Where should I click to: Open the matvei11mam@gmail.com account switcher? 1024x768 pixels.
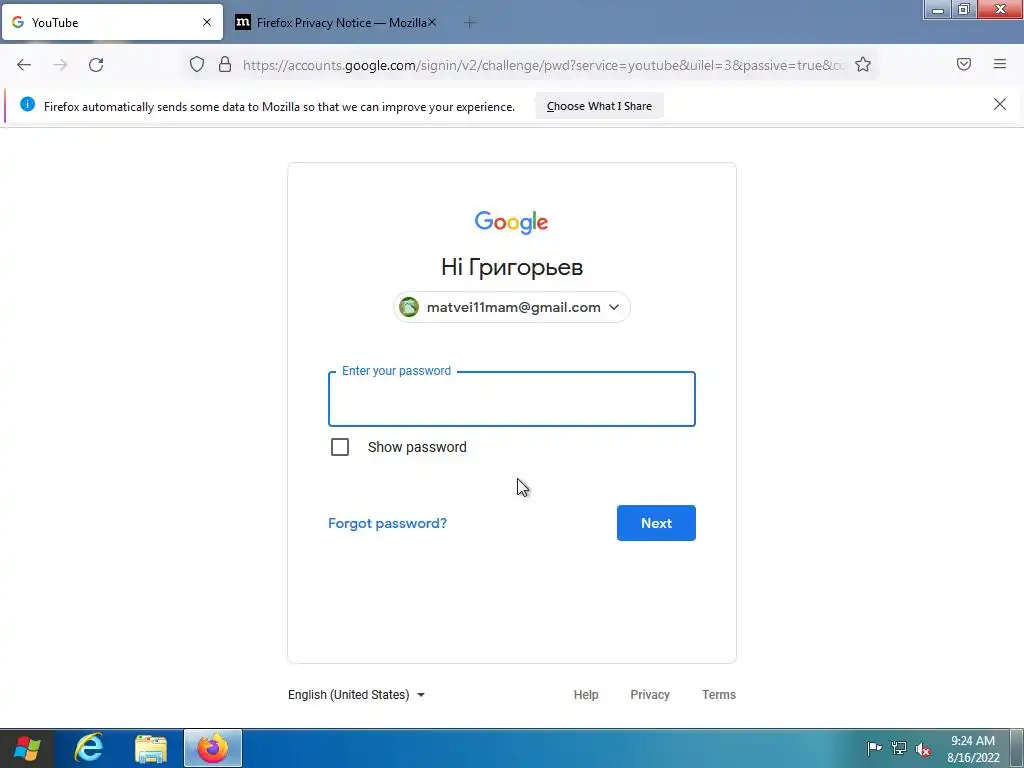[512, 307]
